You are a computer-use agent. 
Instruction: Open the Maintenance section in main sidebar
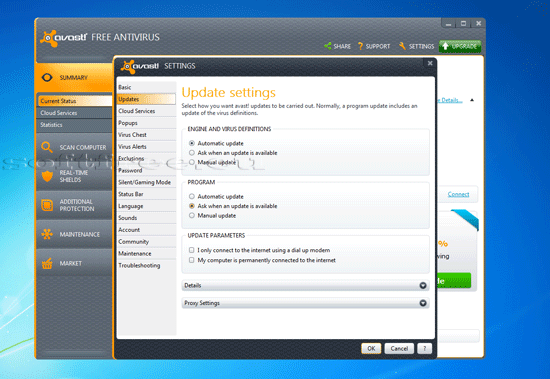[74, 234]
